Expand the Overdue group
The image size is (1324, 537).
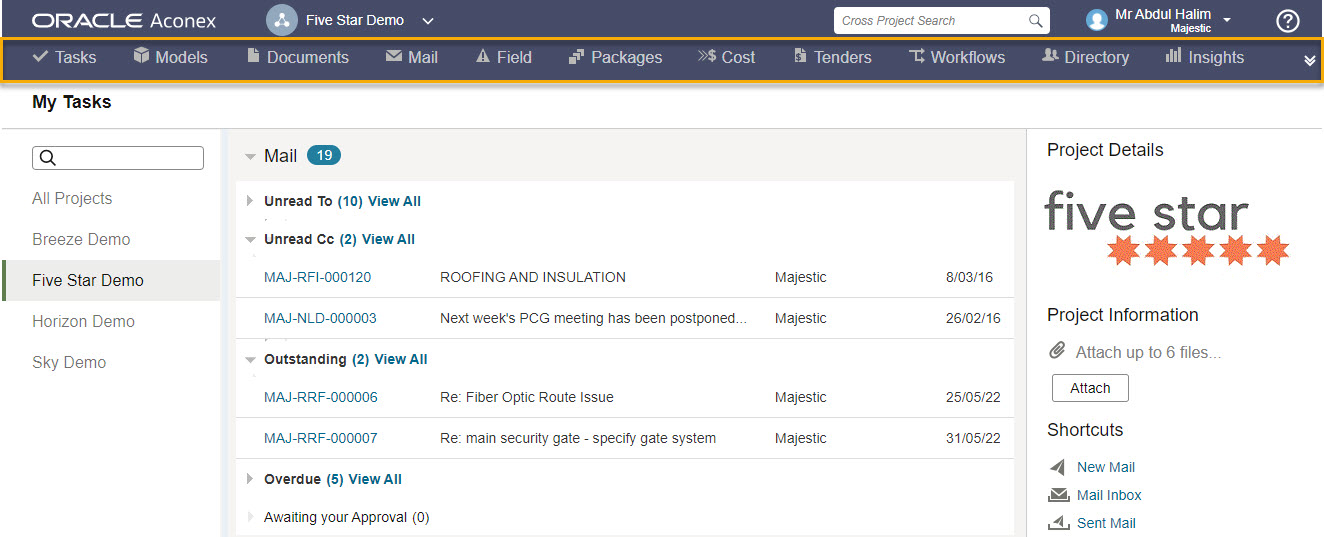[x=250, y=479]
